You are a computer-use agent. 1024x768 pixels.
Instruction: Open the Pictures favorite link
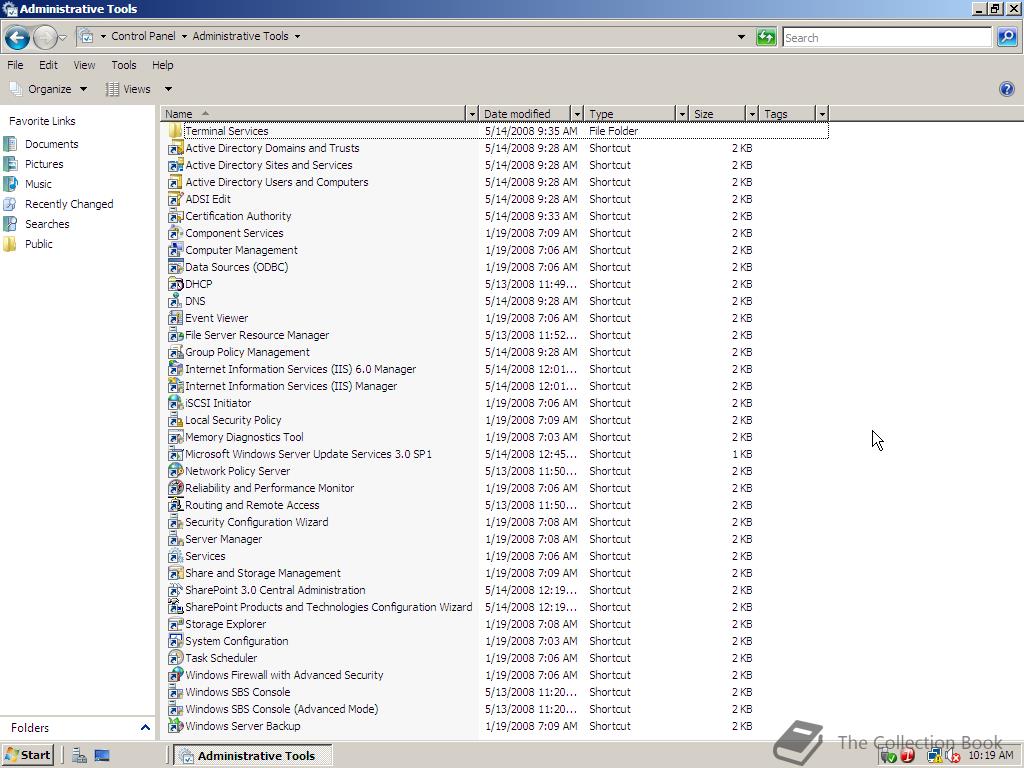pyautogui.click(x=44, y=164)
